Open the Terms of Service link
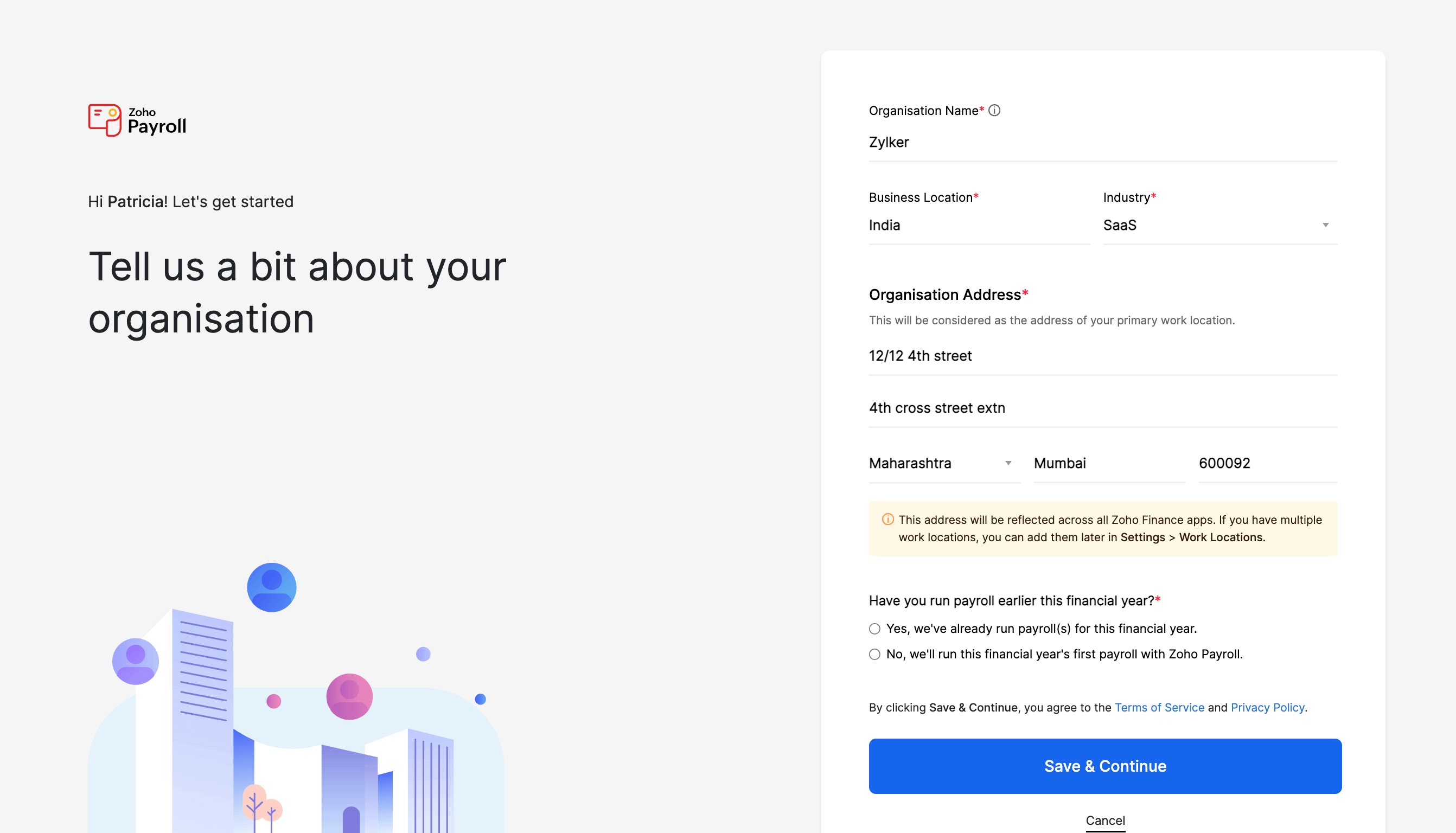Viewport: 1456px width, 833px height. (1159, 707)
